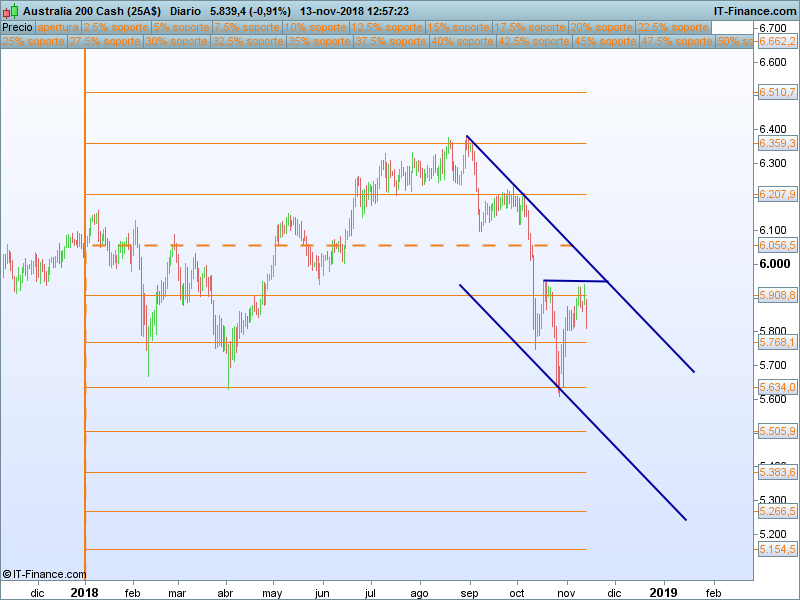Click the 2018 year label on the time axis
Viewport: 800px width, 600px height.
pos(85,593)
